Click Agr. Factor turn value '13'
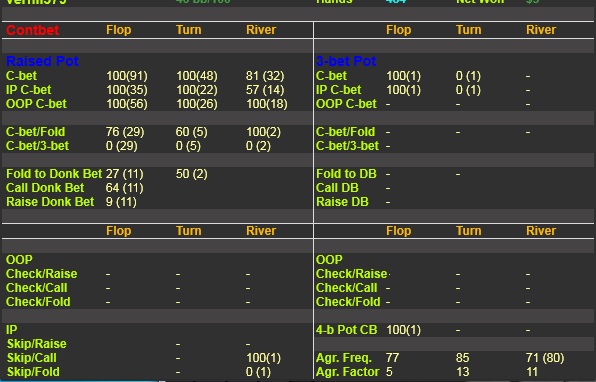This screenshot has width=596, height=382. [463, 372]
